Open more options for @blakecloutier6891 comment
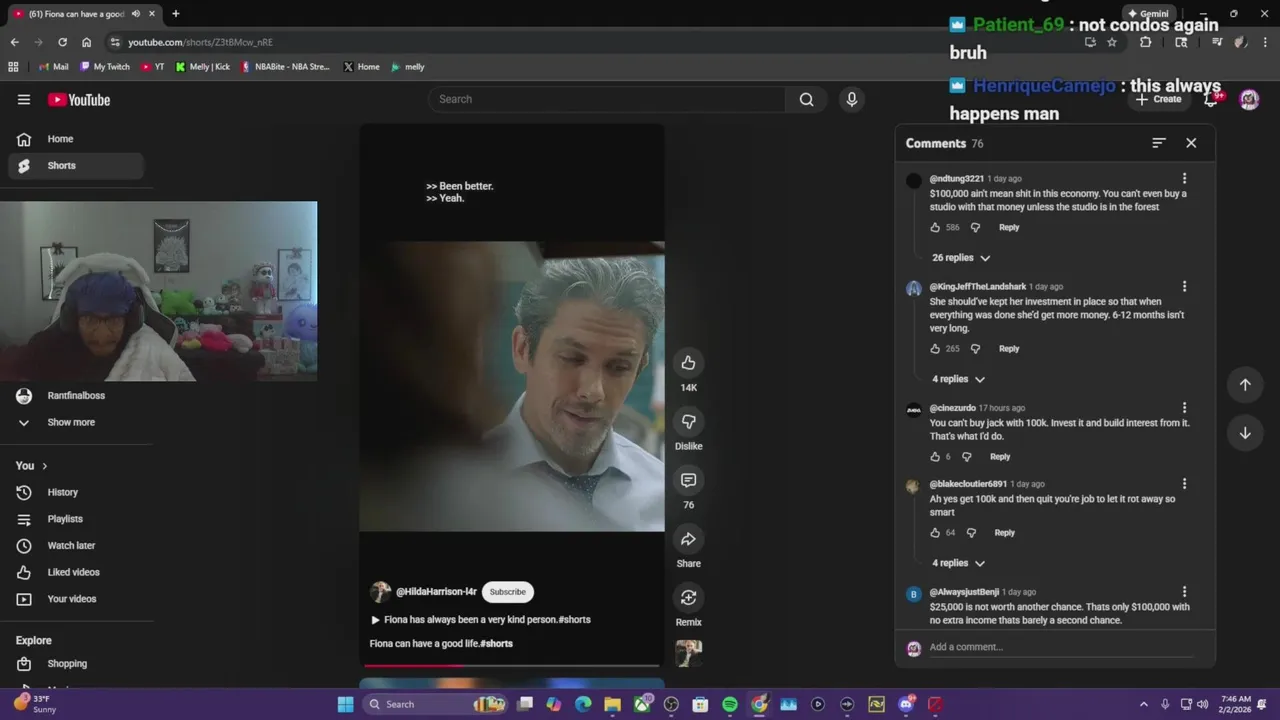The image size is (1280, 720). pyautogui.click(x=1184, y=484)
